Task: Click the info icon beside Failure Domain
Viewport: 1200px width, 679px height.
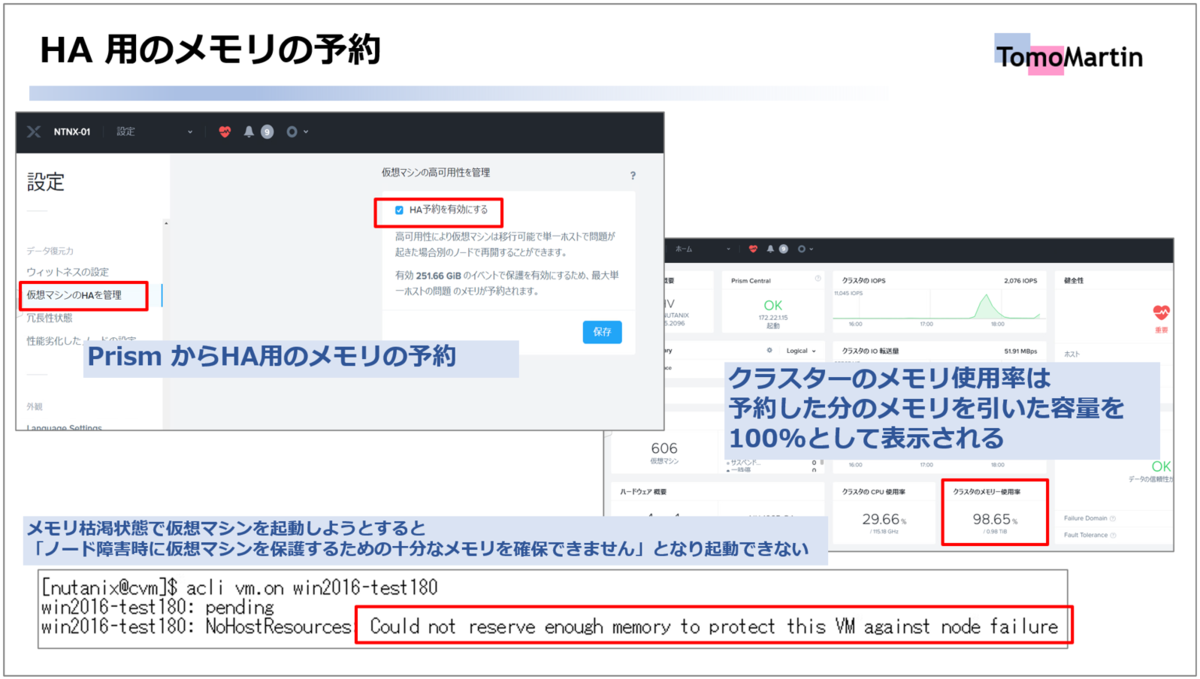Action: pos(1113,518)
